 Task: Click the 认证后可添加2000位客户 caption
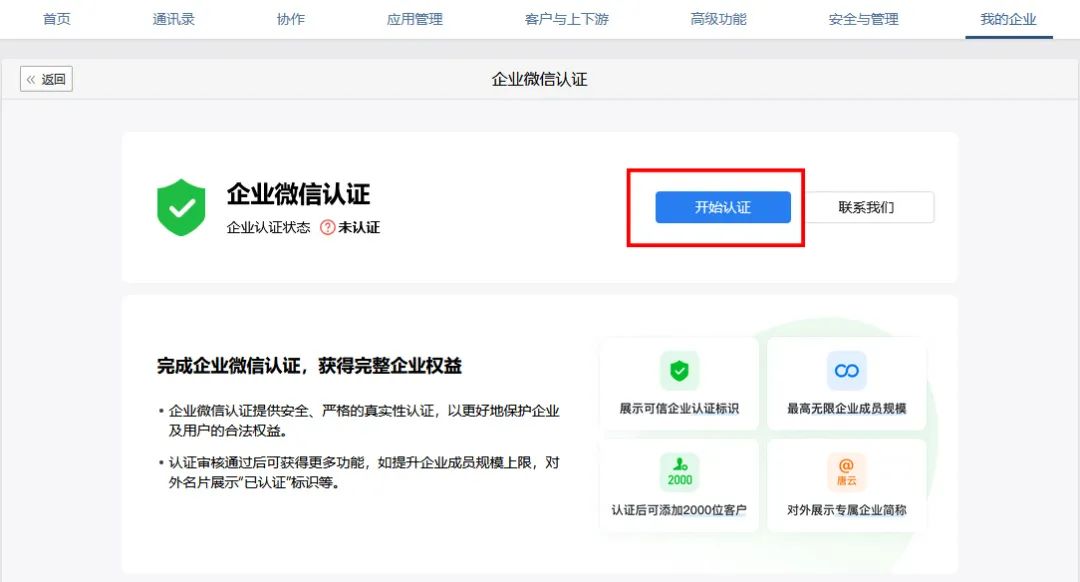click(x=679, y=510)
